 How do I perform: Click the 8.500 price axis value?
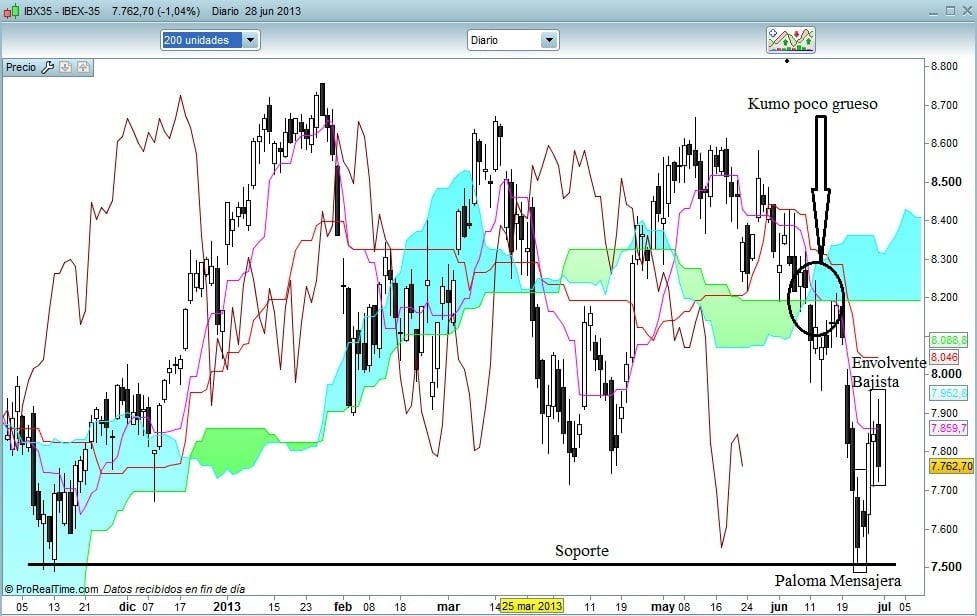pyautogui.click(x=946, y=182)
